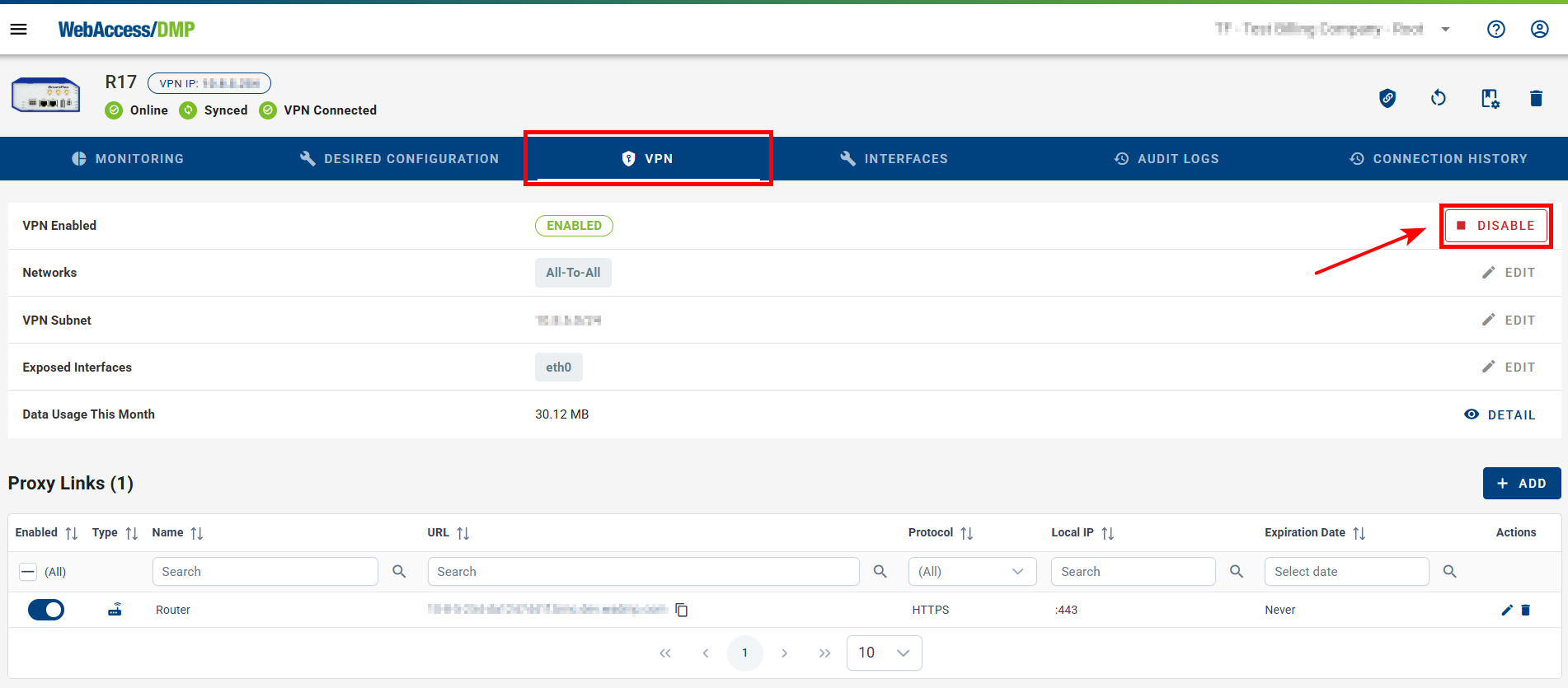Viewport: 1568px width, 688px height.
Task: Delete the Router proxy link
Action: click(x=1525, y=610)
